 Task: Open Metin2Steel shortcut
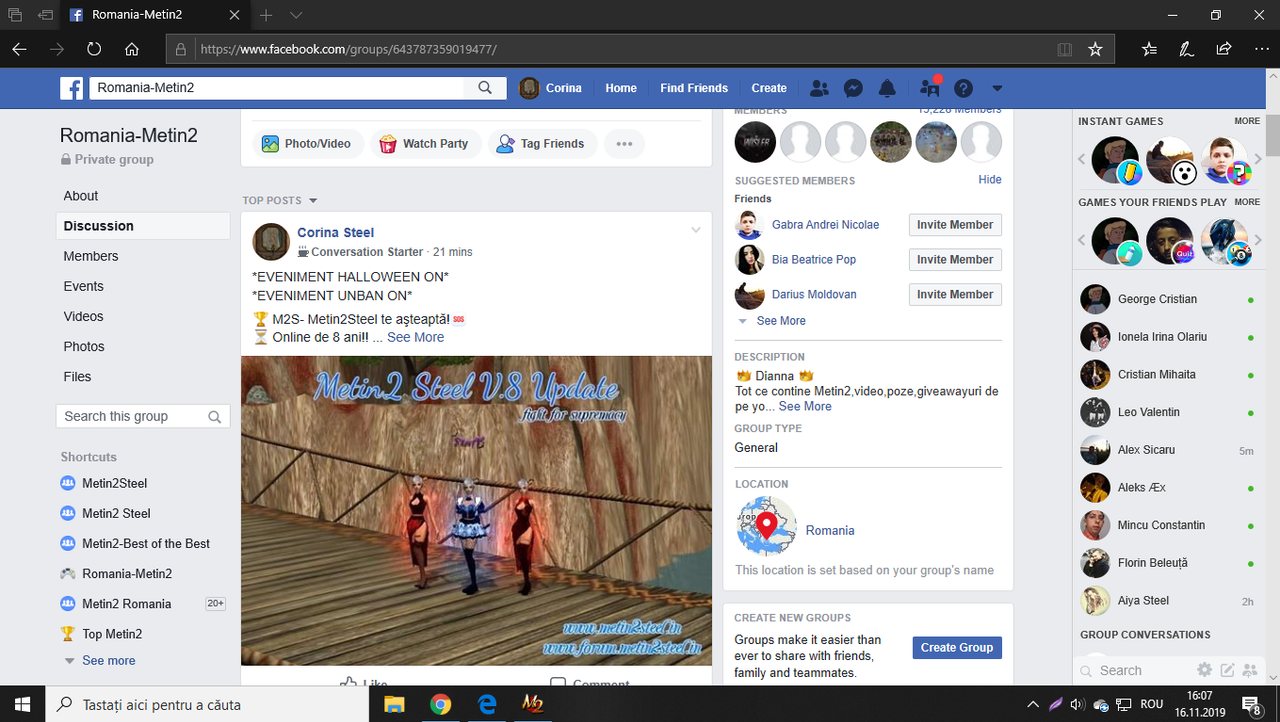coord(115,483)
